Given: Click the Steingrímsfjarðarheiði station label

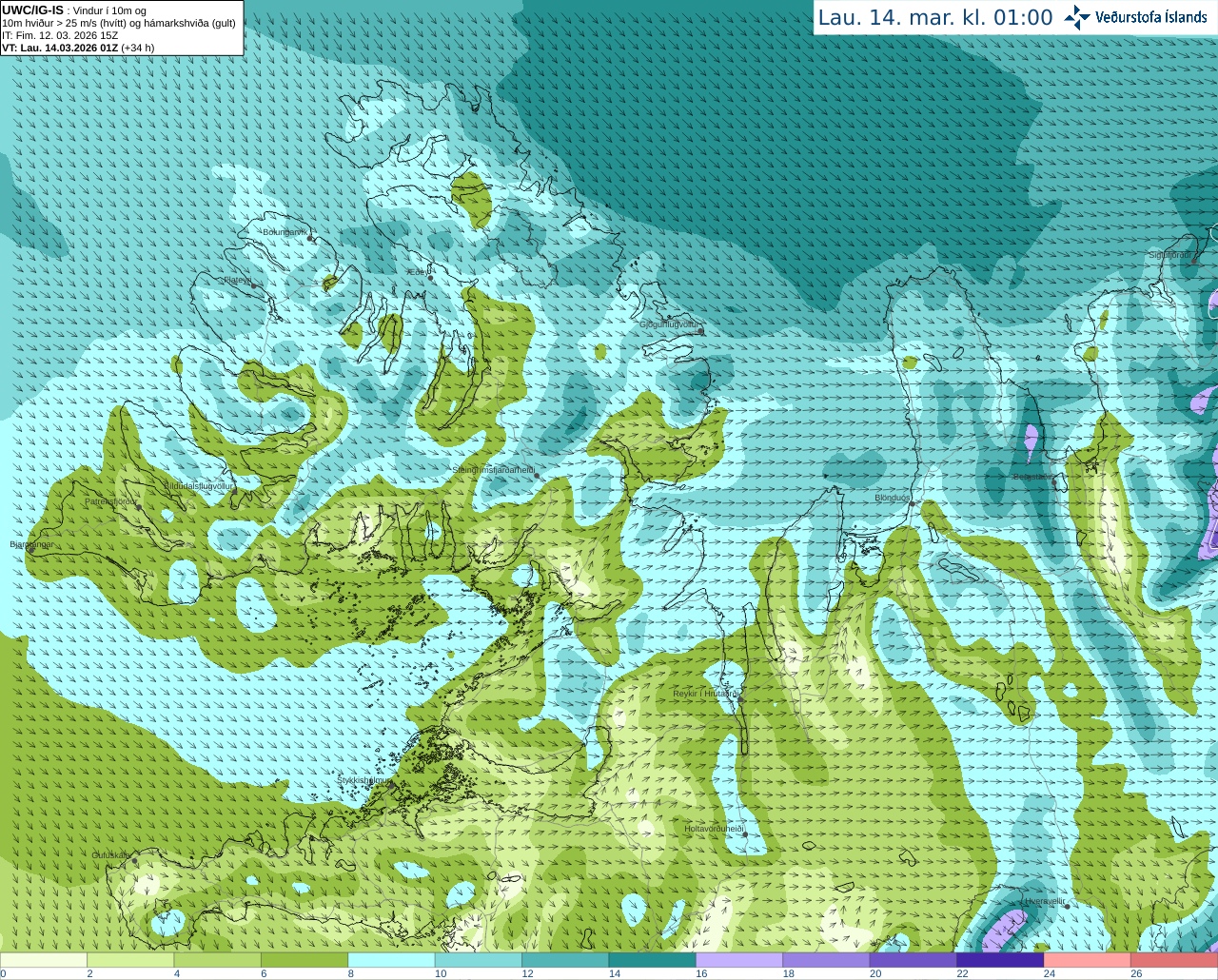Looking at the screenshot, I should pos(493,470).
